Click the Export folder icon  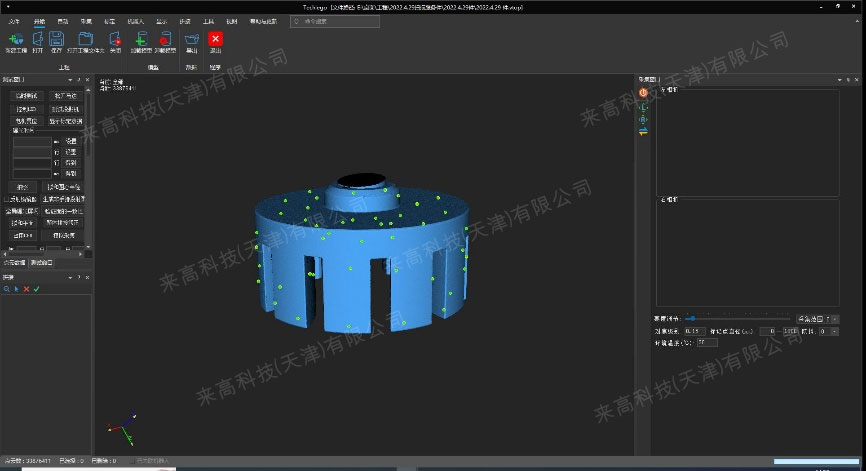click(192, 40)
